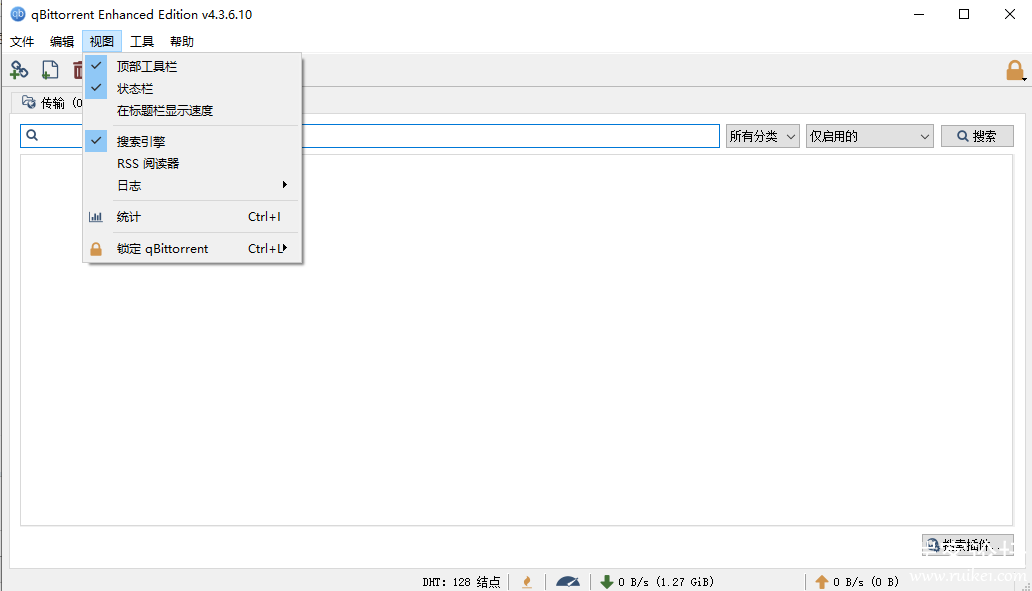1032x591 pixels.
Task: Close the 视图 menu
Action: [x=102, y=41]
